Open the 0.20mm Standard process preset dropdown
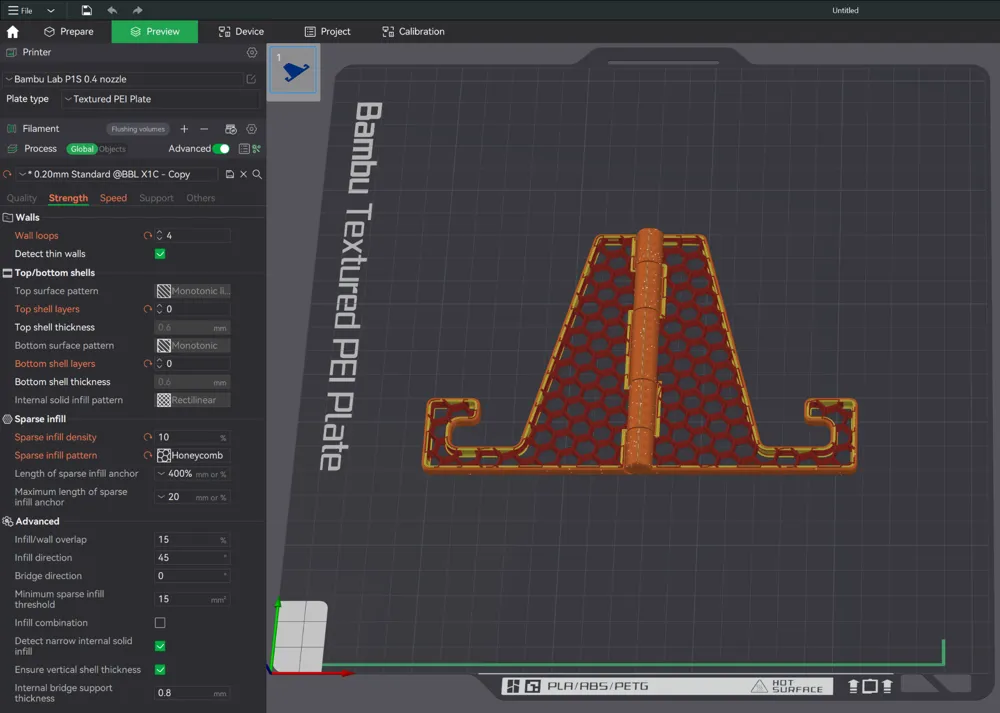Viewport: 1000px width, 713px height. tap(117, 174)
